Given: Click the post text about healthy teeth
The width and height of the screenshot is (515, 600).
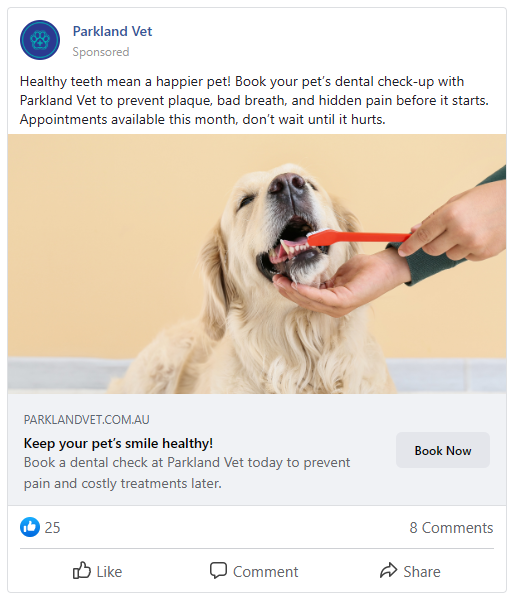Looking at the screenshot, I should pos(254,100).
